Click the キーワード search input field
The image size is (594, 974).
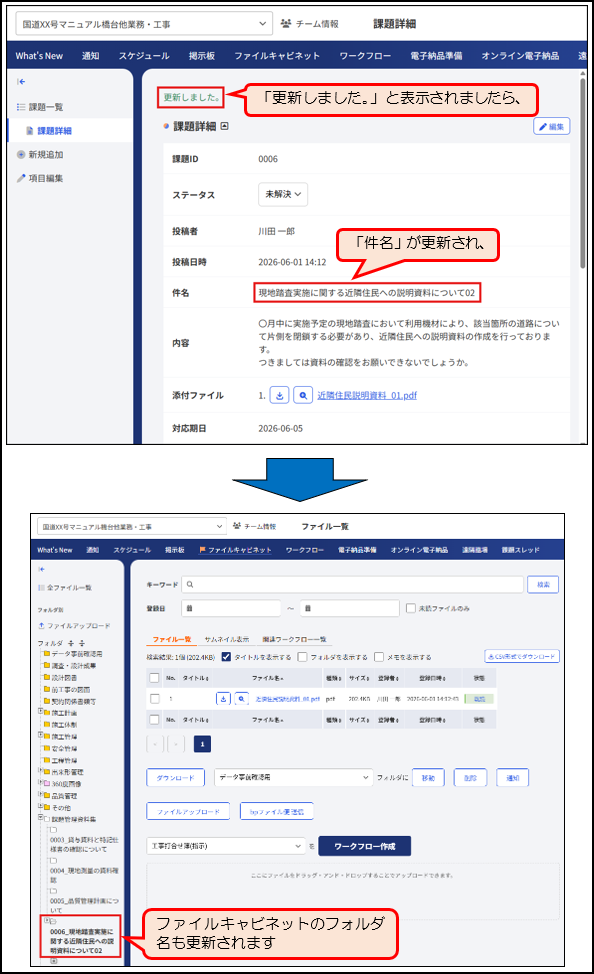coord(353,585)
